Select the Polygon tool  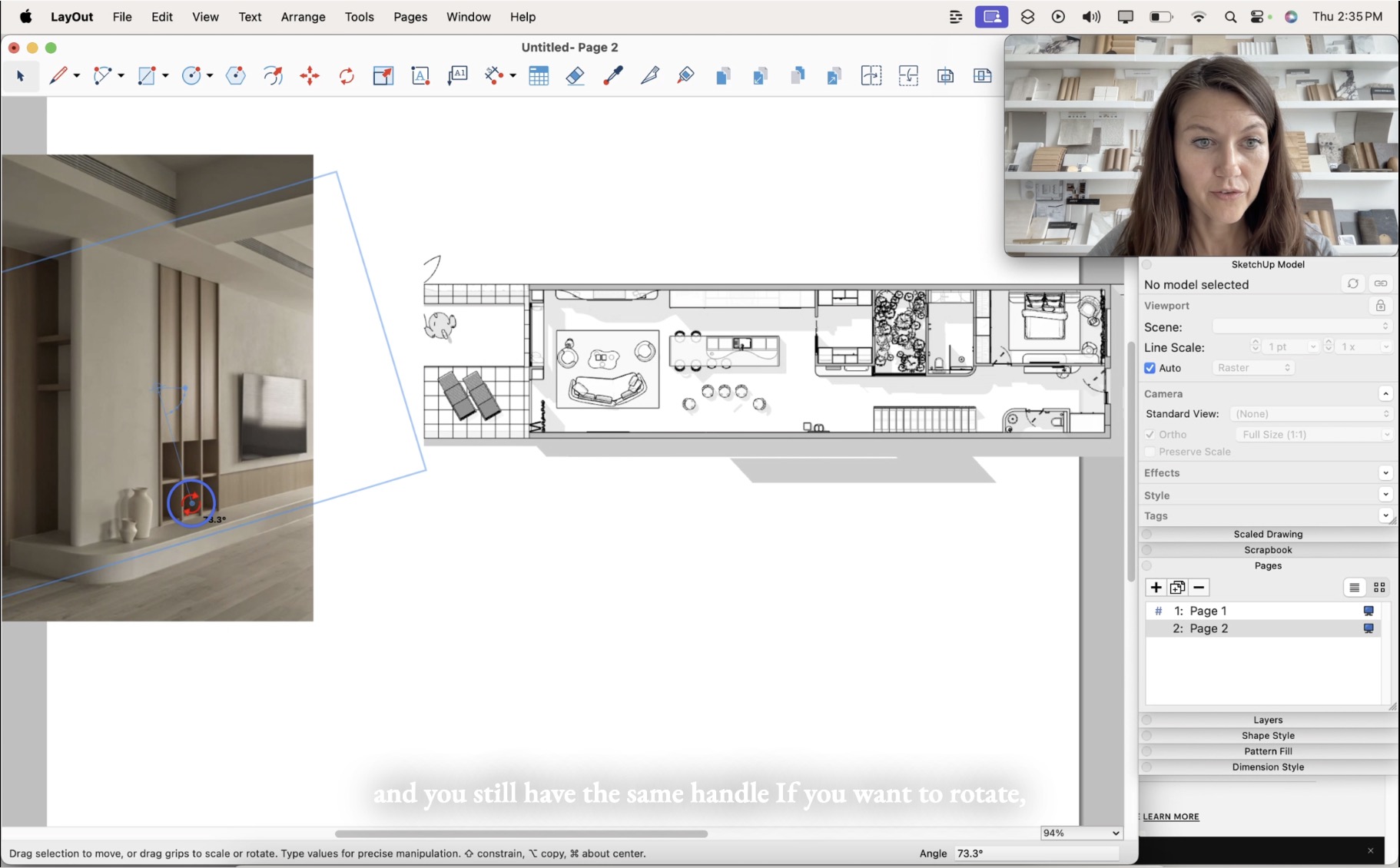click(x=235, y=75)
